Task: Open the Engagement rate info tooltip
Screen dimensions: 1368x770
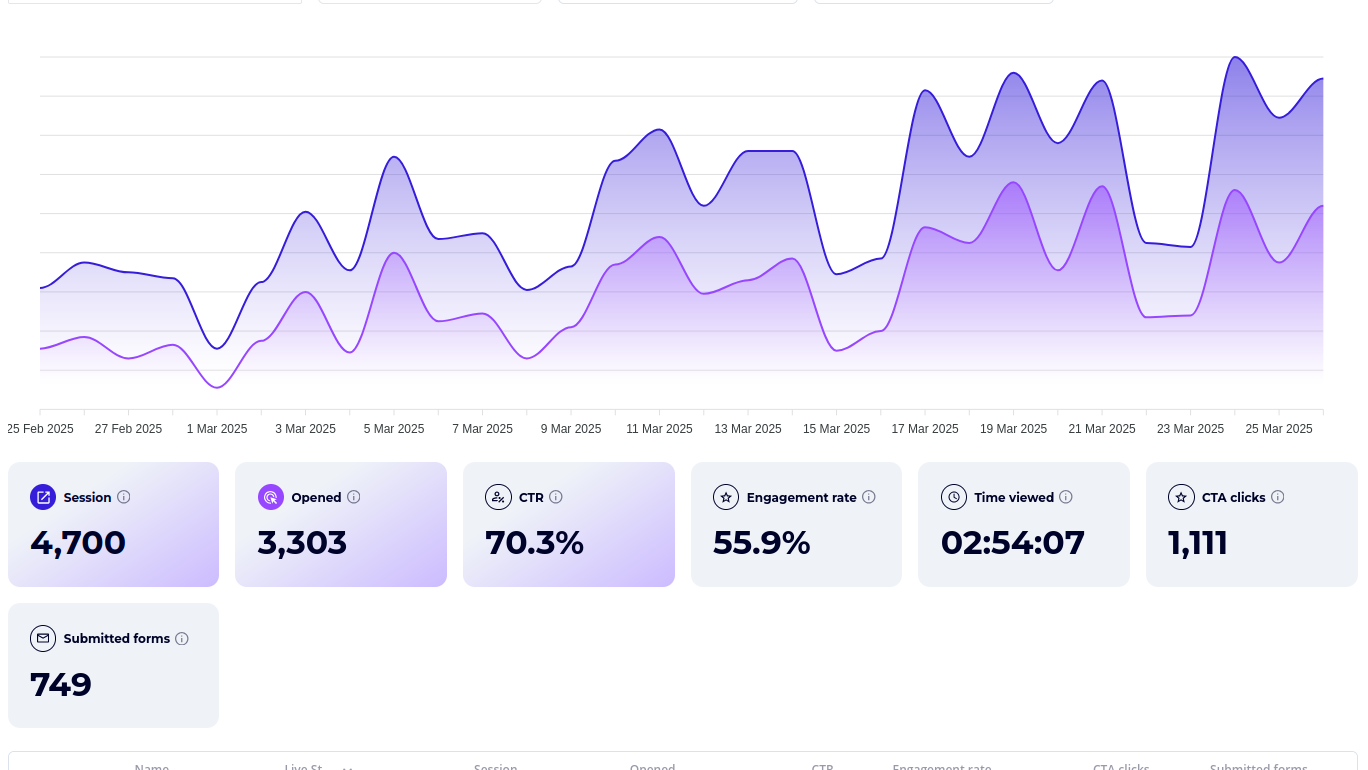Action: (869, 497)
